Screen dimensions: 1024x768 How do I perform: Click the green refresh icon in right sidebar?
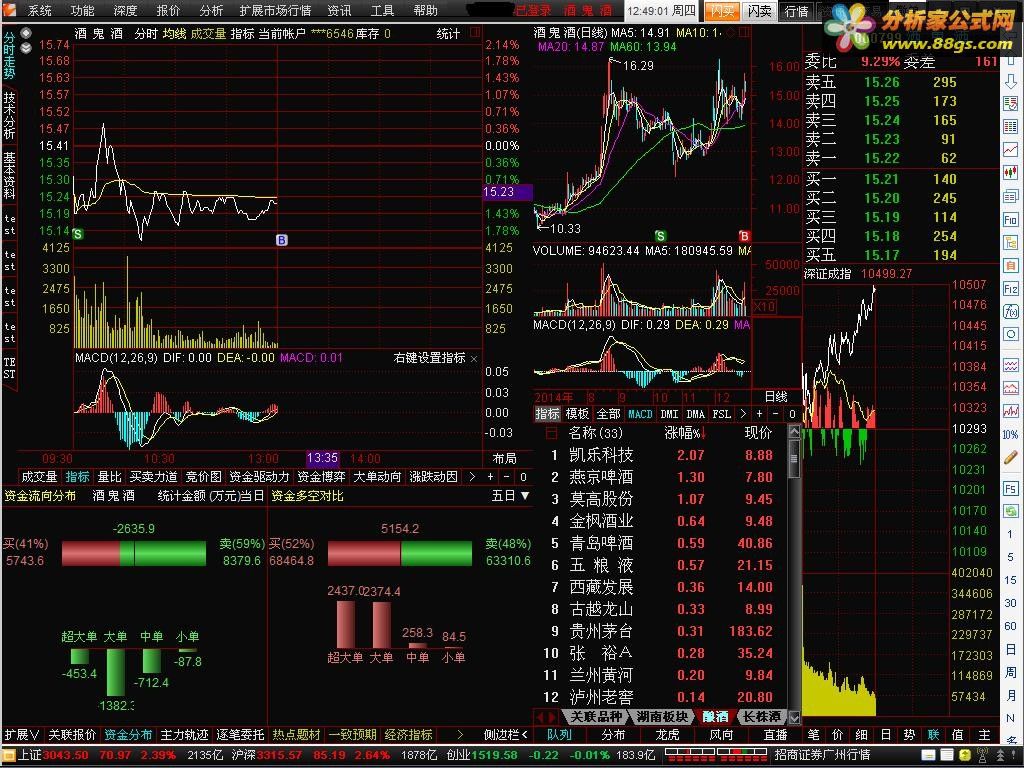pos(1010,511)
